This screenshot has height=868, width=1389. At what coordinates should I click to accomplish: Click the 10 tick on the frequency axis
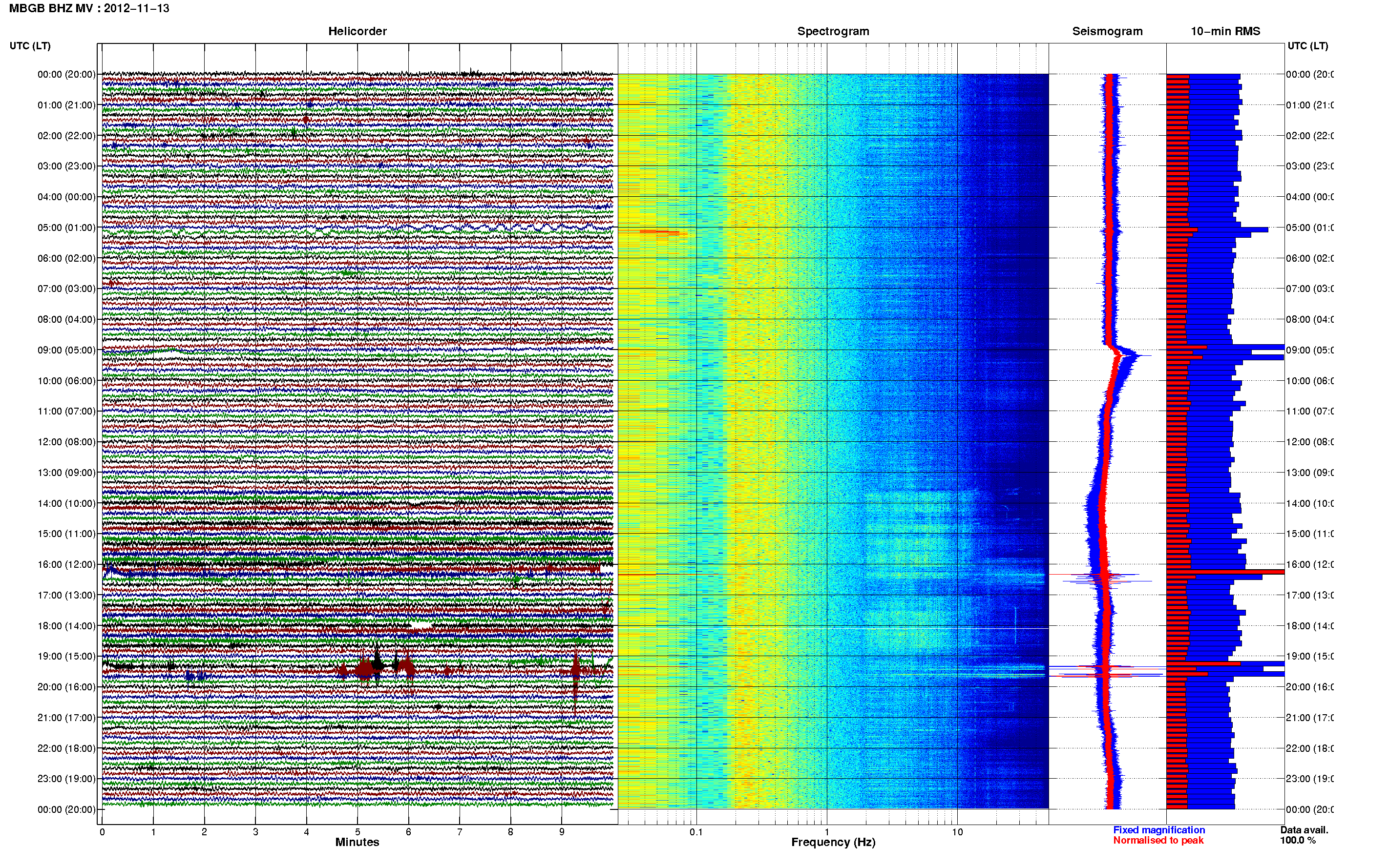pyautogui.click(x=957, y=832)
